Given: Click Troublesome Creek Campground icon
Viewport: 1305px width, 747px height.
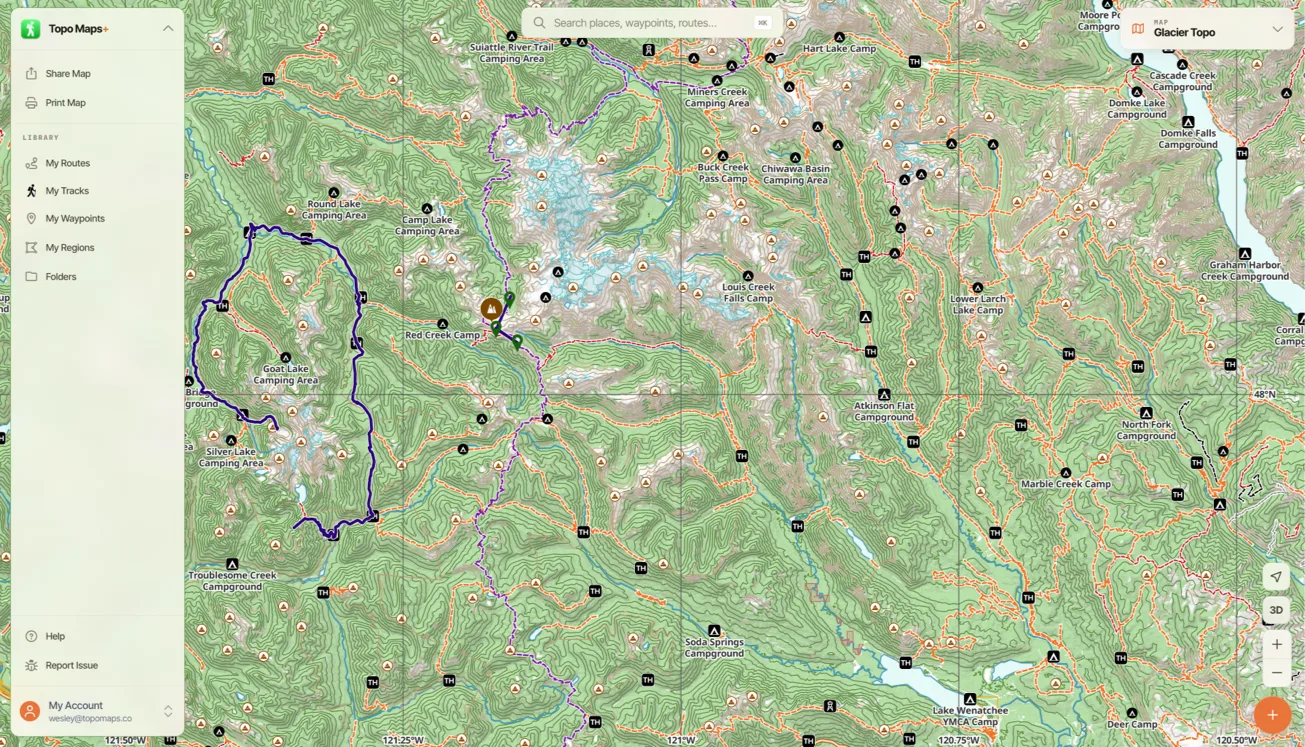Looking at the screenshot, I should pos(232,564).
